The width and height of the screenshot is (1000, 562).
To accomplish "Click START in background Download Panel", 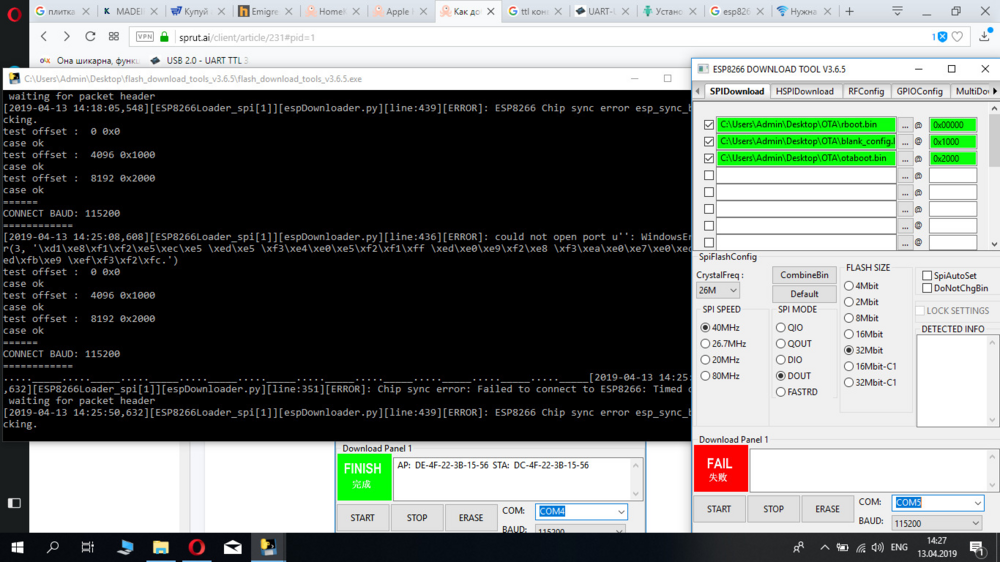I will (362, 518).
